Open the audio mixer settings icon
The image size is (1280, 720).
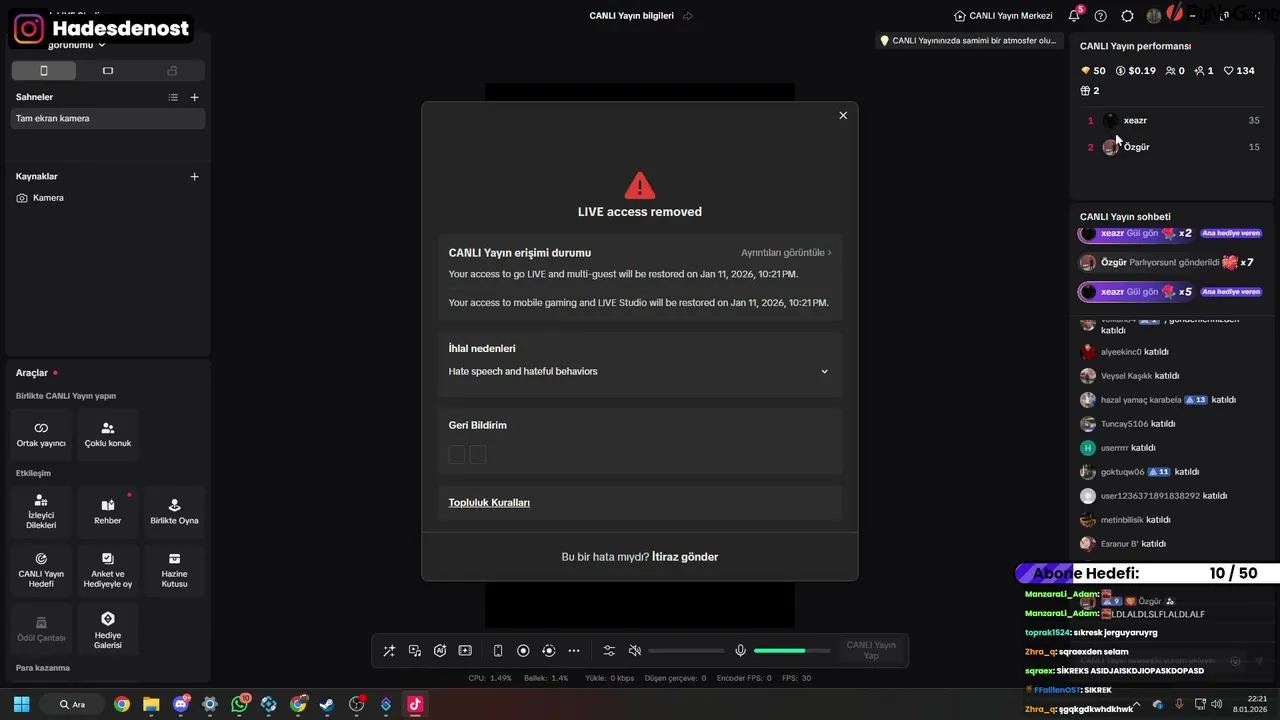[609, 651]
